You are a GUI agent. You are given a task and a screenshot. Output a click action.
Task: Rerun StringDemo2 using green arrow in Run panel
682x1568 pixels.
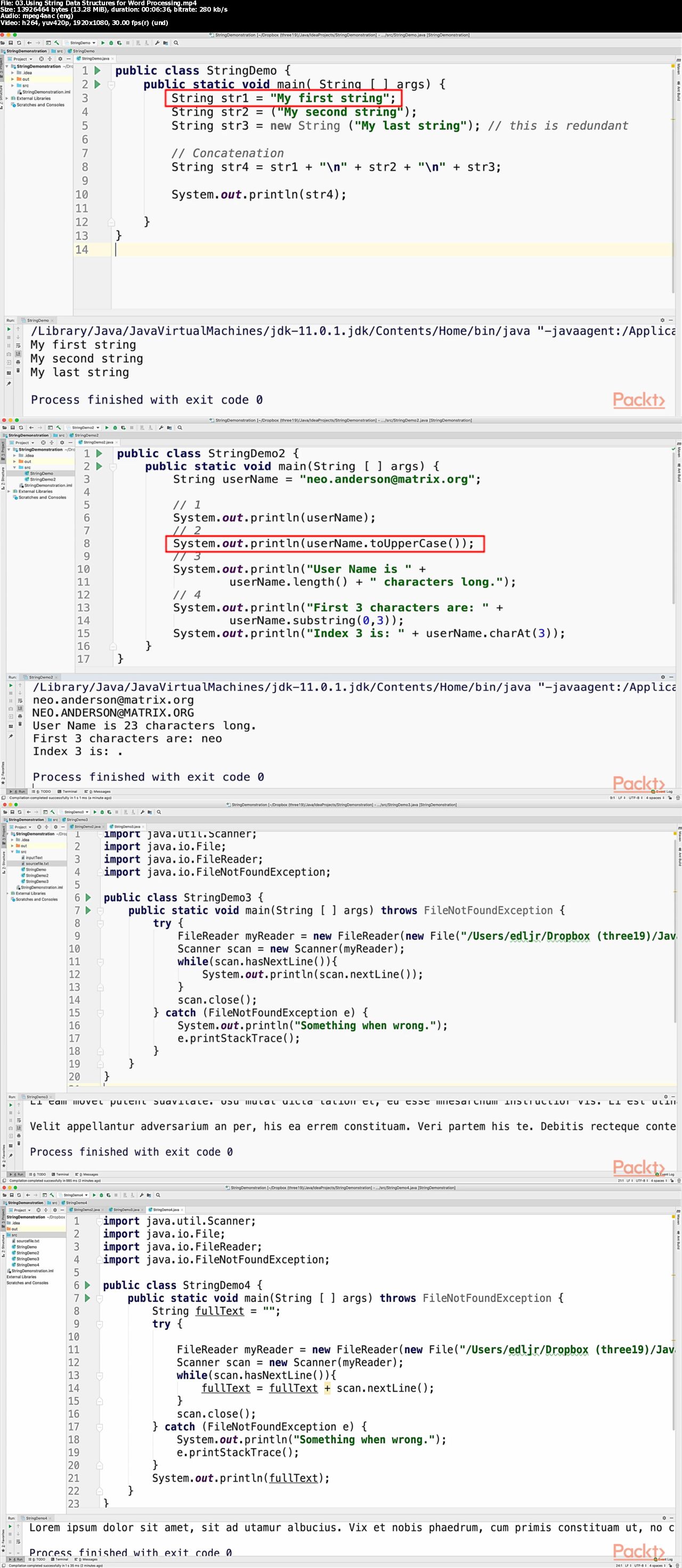coord(11,686)
